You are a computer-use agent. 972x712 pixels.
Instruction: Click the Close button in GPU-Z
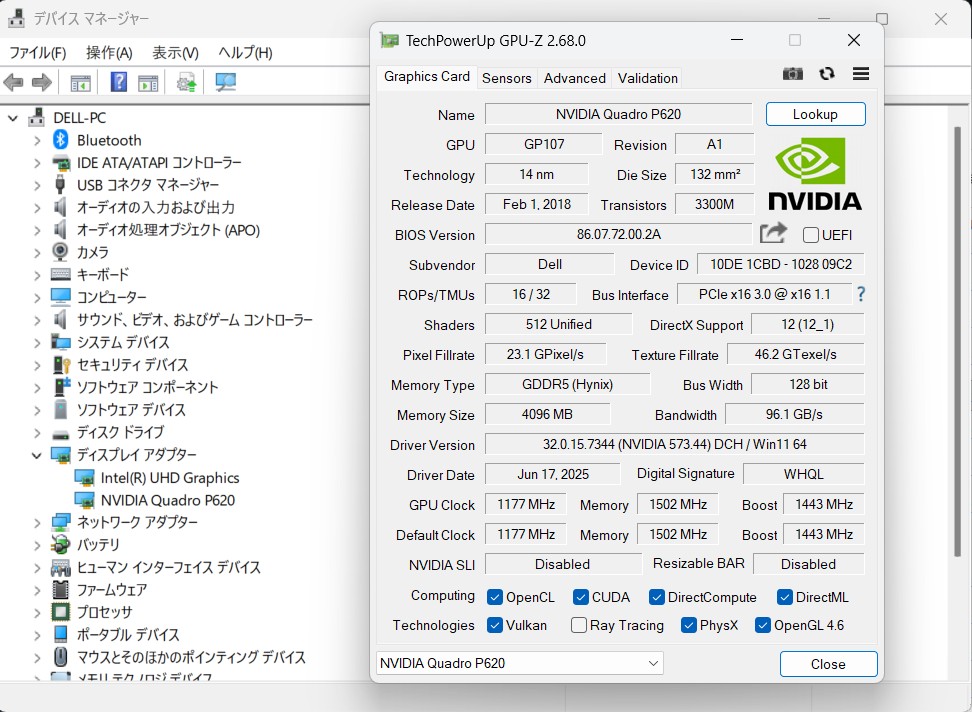click(828, 664)
